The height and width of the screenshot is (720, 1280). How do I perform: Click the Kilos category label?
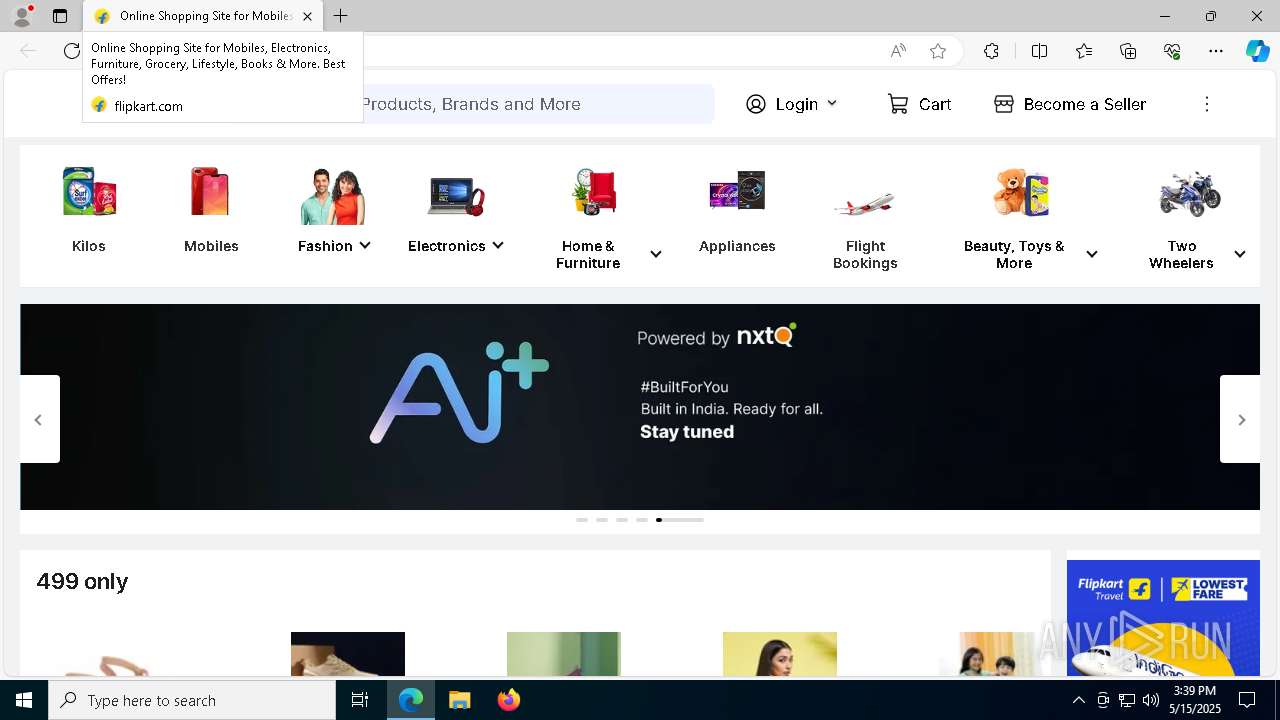[x=89, y=246]
